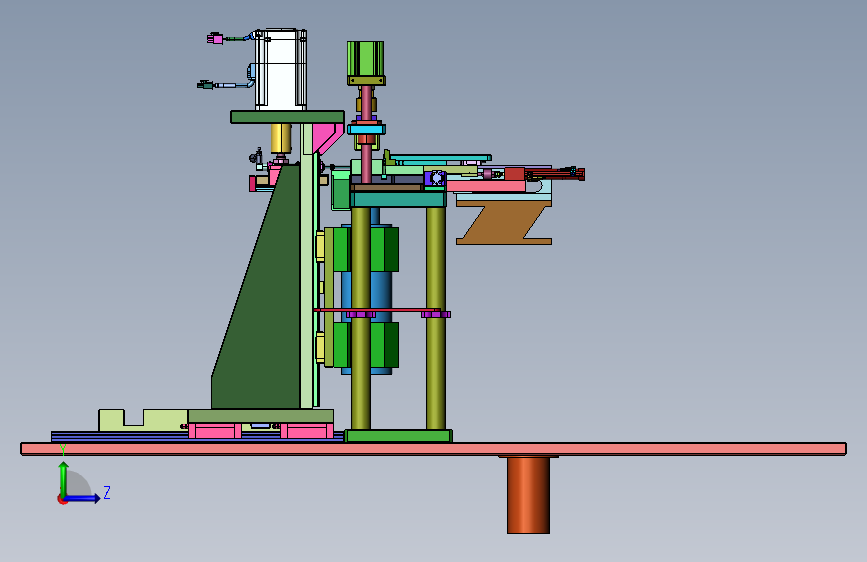The width and height of the screenshot is (867, 562).
Task: Select the magenta collar on the right column
Action: click(436, 314)
